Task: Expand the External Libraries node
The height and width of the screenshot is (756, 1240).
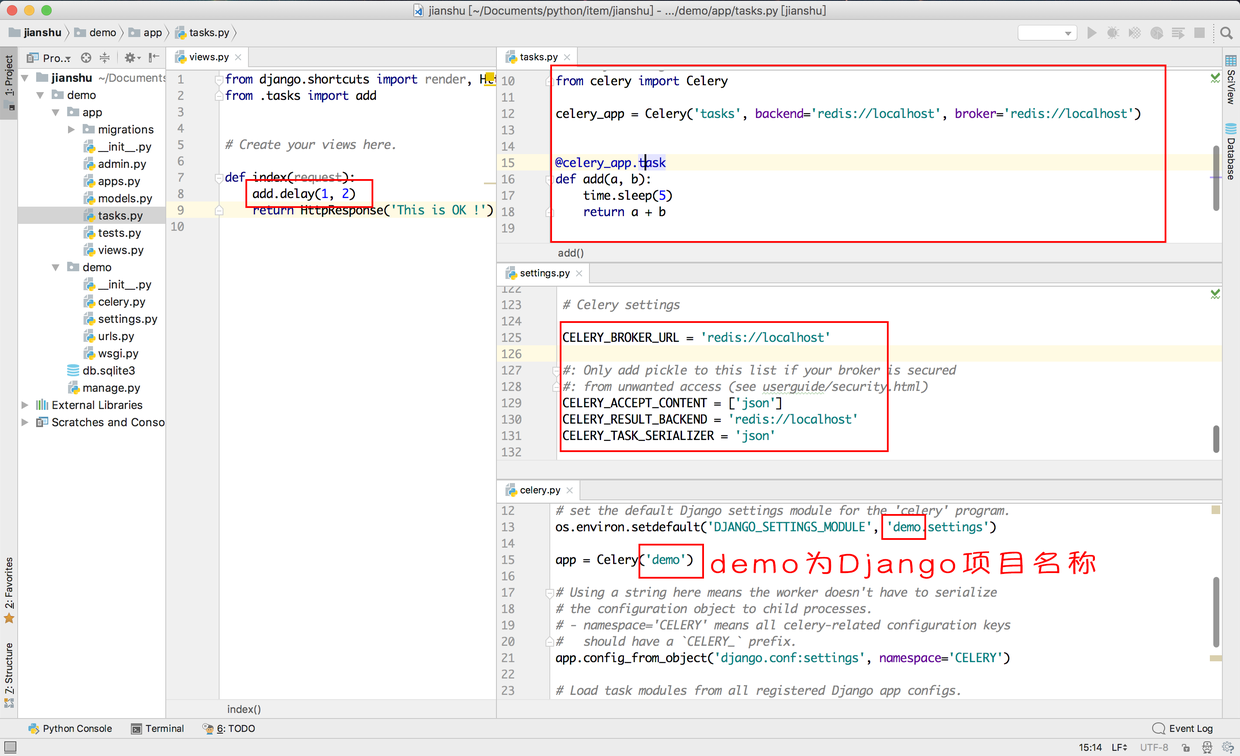Action: point(25,405)
